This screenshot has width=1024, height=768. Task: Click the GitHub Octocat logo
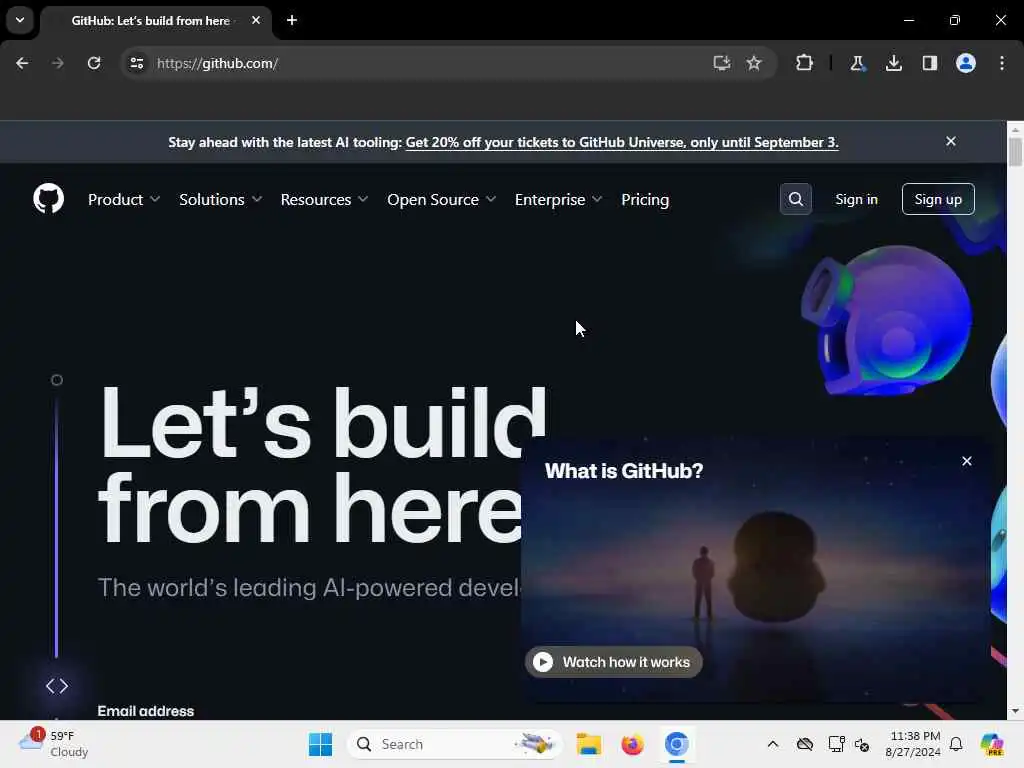pos(48,199)
